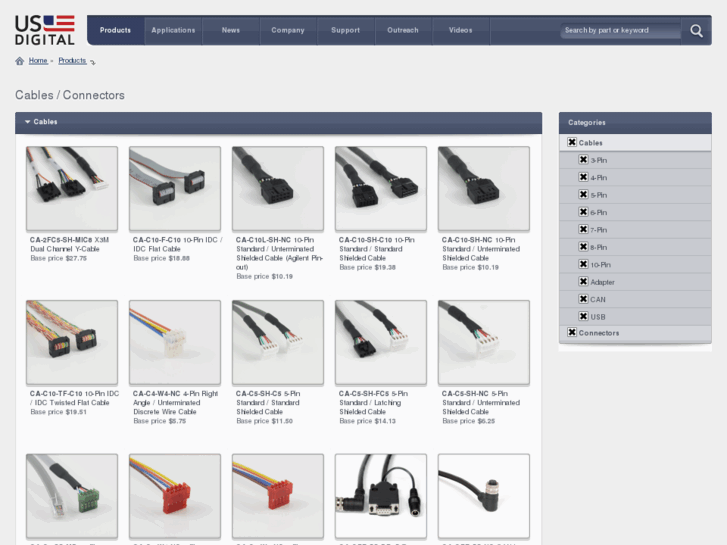Click the magnifier search icon
The width and height of the screenshot is (727, 545).
point(696,31)
